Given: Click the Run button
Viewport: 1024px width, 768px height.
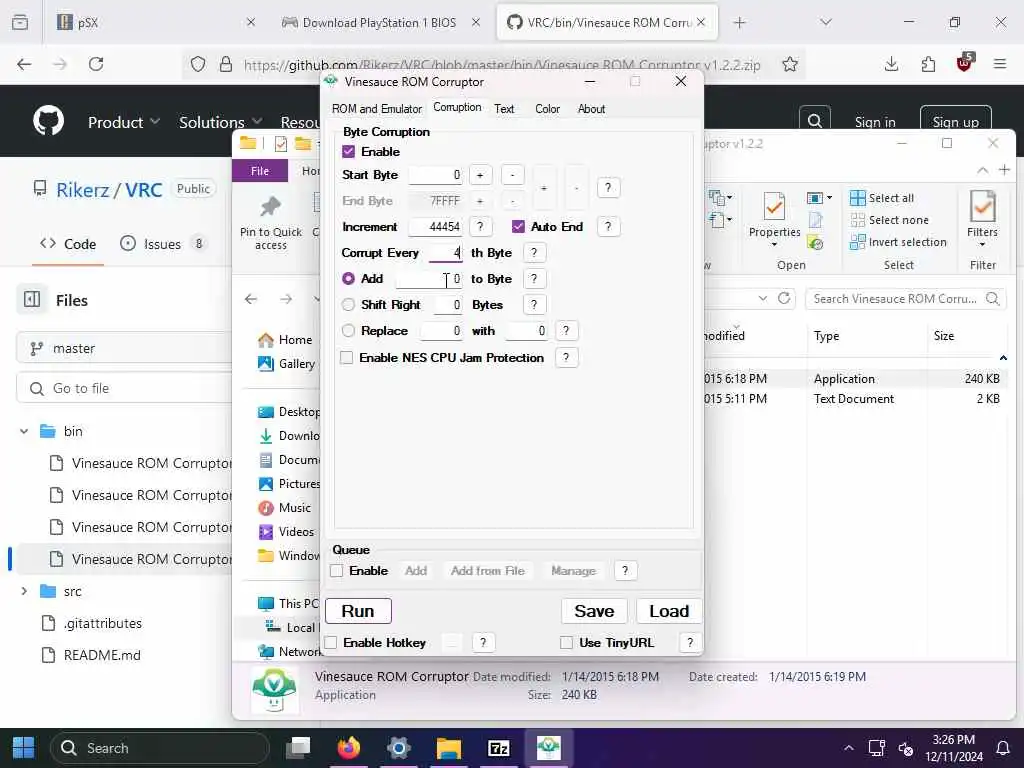Looking at the screenshot, I should pos(358,611).
